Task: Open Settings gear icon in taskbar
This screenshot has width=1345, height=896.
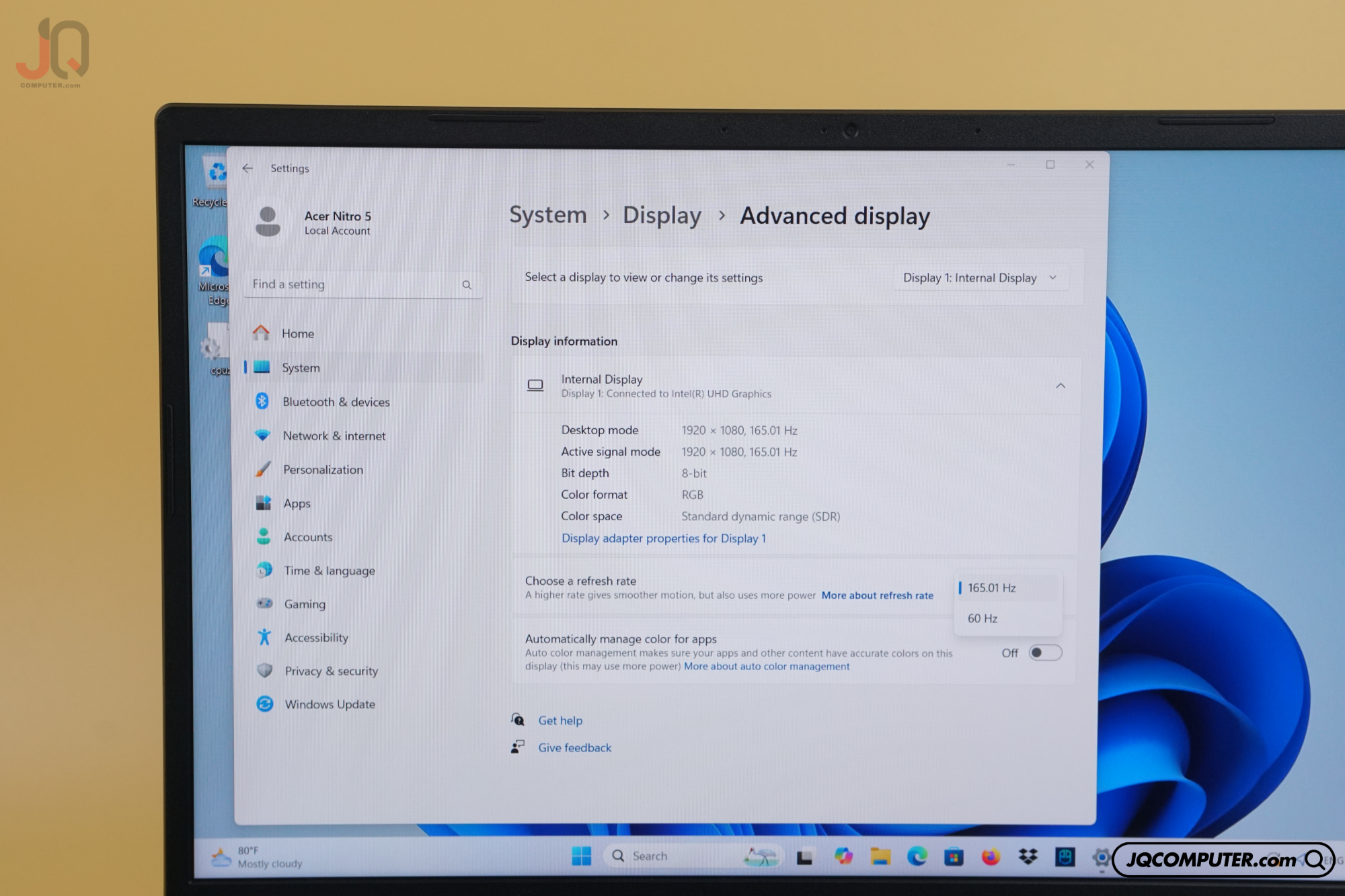Action: click(x=1101, y=858)
